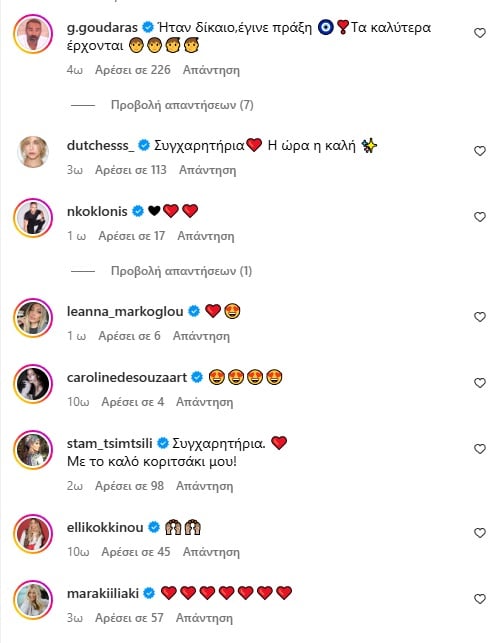Tap heart icon on dutchesss_ comment
Viewport: 500px width, 643px height.
point(479,151)
